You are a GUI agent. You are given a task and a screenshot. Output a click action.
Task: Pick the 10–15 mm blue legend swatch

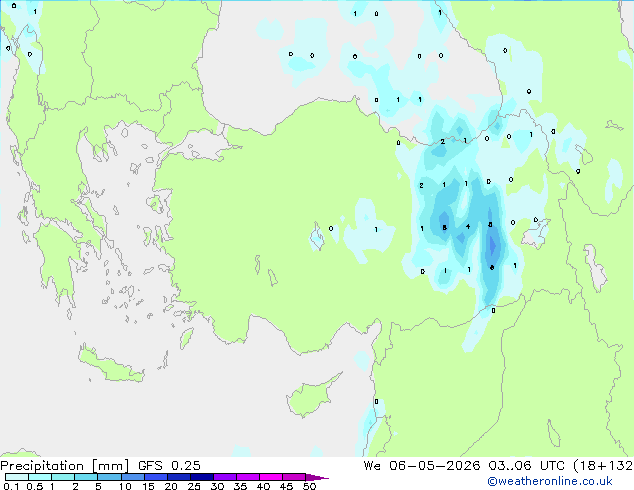[132, 477]
